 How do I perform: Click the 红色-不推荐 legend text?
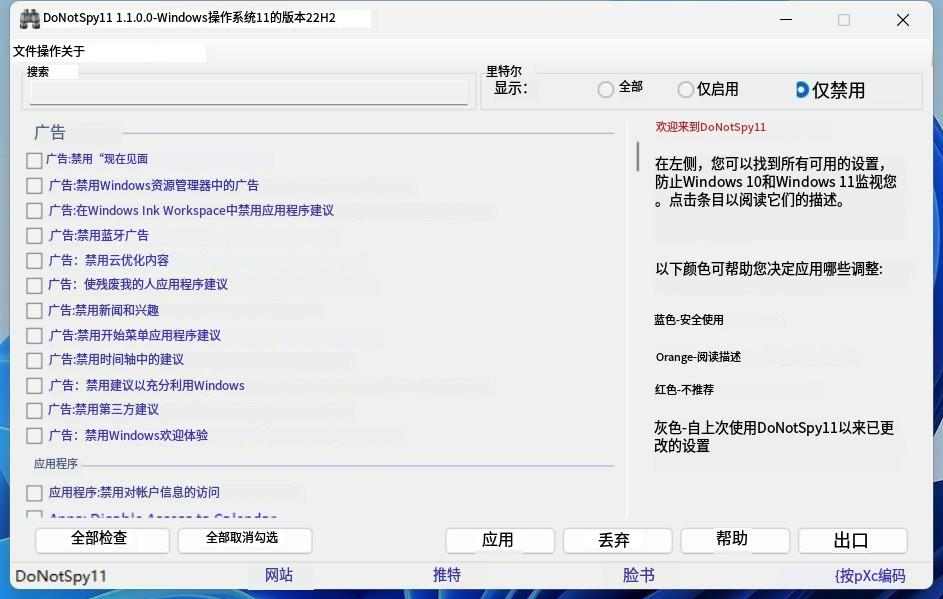pyautogui.click(x=684, y=390)
